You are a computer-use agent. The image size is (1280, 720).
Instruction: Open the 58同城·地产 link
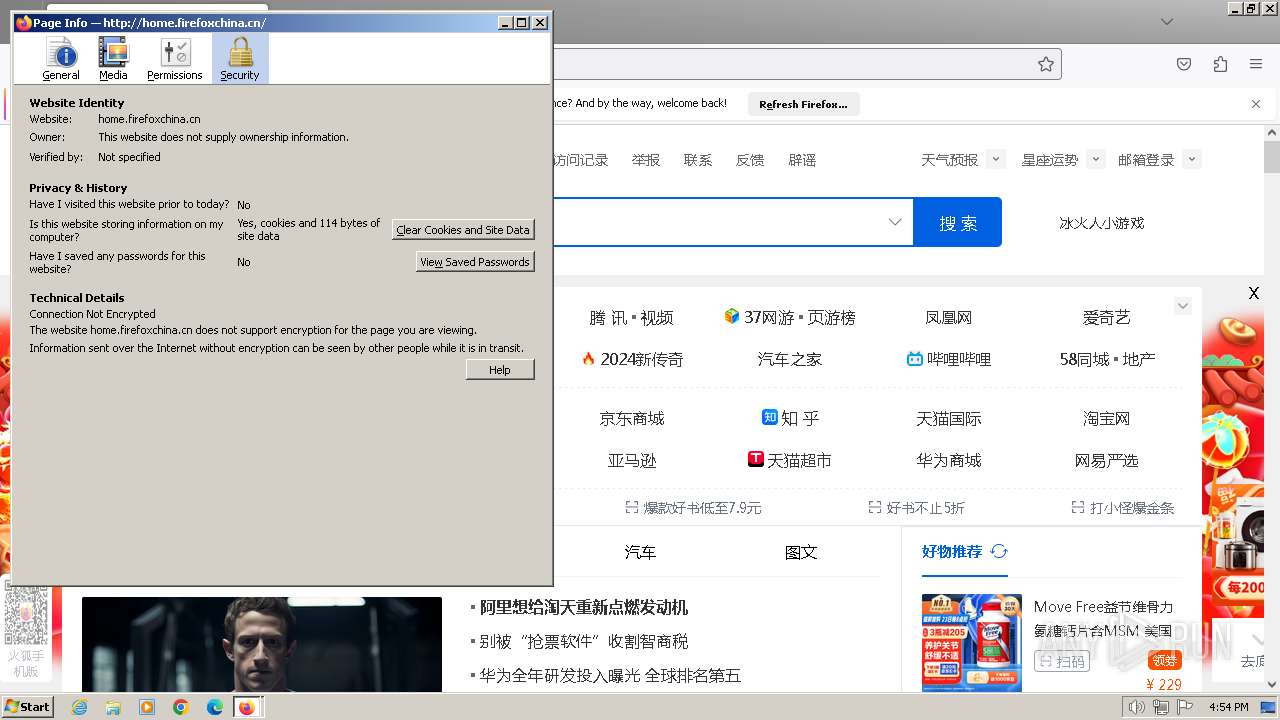point(1107,359)
